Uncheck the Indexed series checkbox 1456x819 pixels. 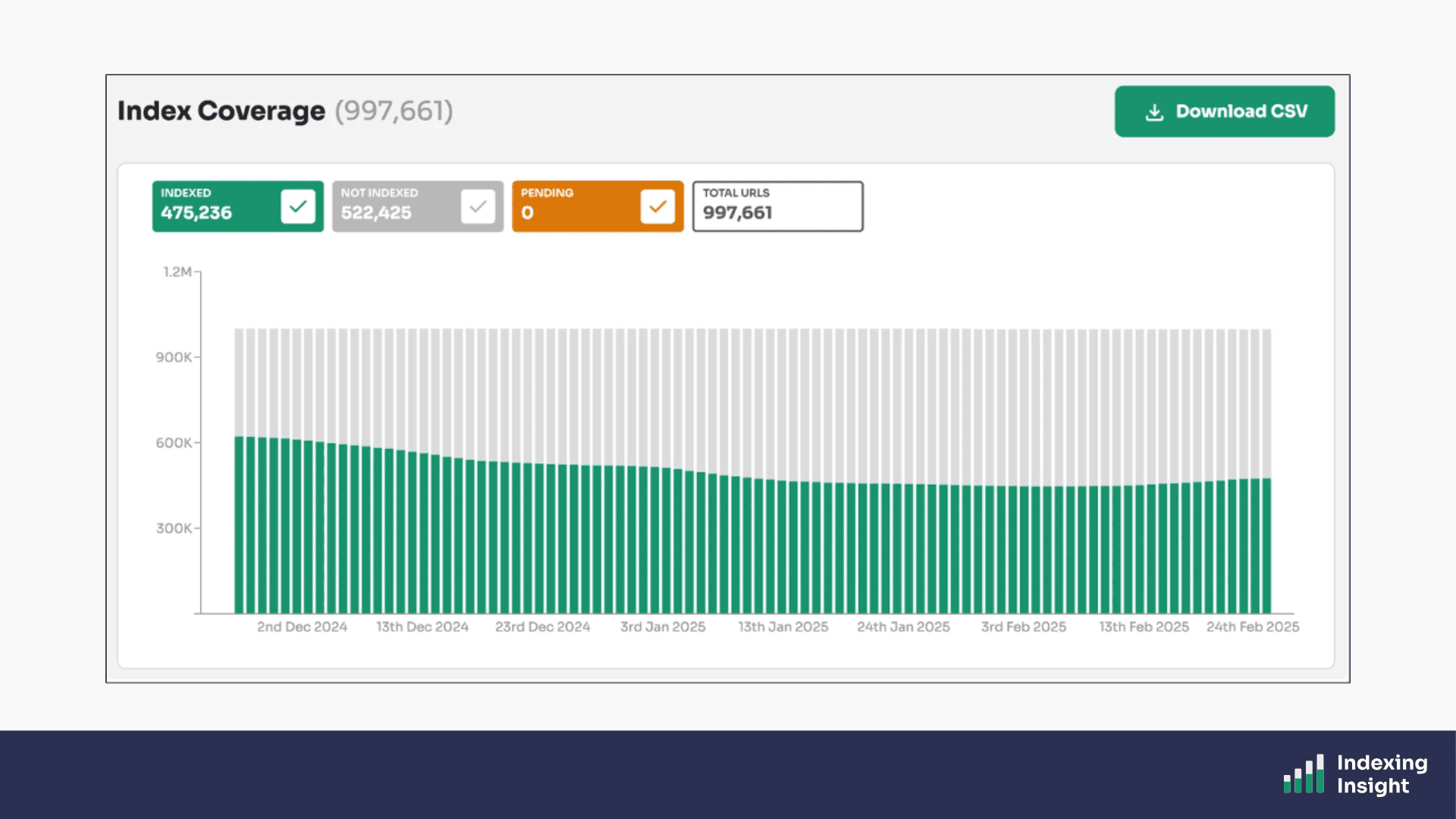[x=297, y=206]
